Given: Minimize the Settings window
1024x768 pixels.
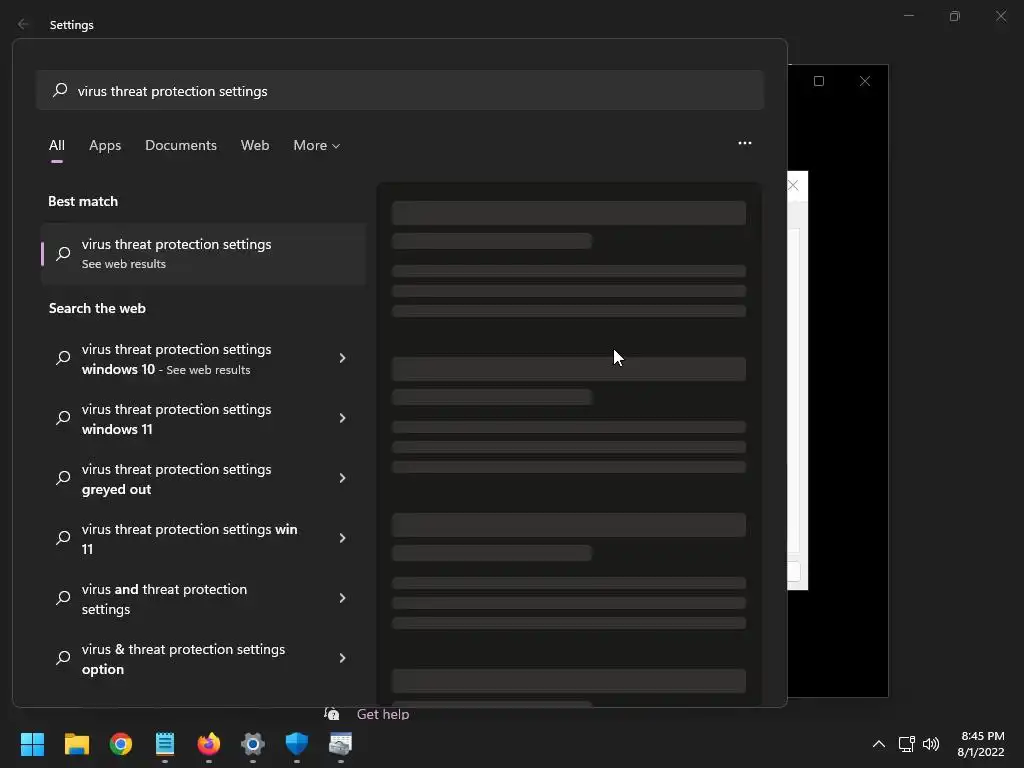Looking at the screenshot, I should (909, 16).
